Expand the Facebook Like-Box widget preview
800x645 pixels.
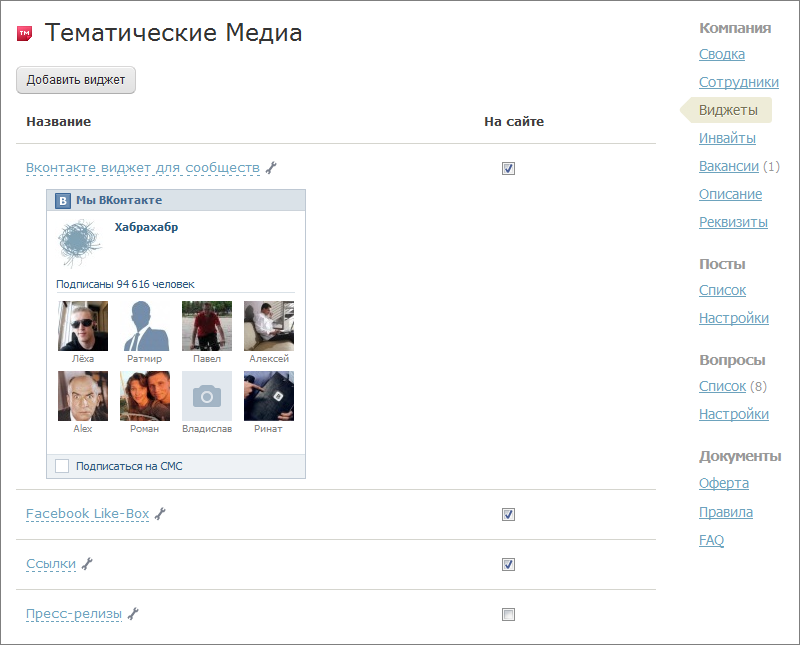[x=88, y=513]
